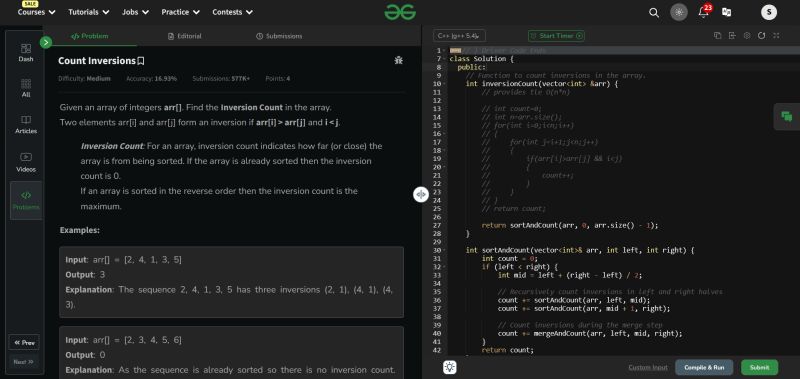Expand the Practice dropdown menu
Image resolution: width=800 pixels, height=379 pixels.
pyautogui.click(x=181, y=12)
